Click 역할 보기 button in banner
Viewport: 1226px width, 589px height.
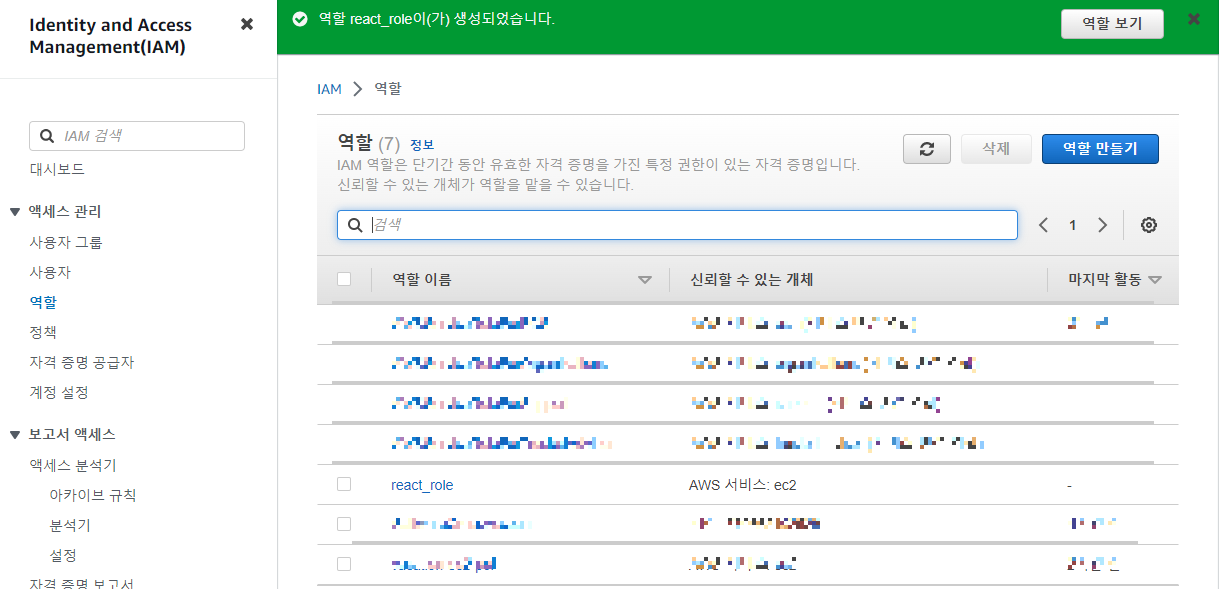click(1112, 24)
